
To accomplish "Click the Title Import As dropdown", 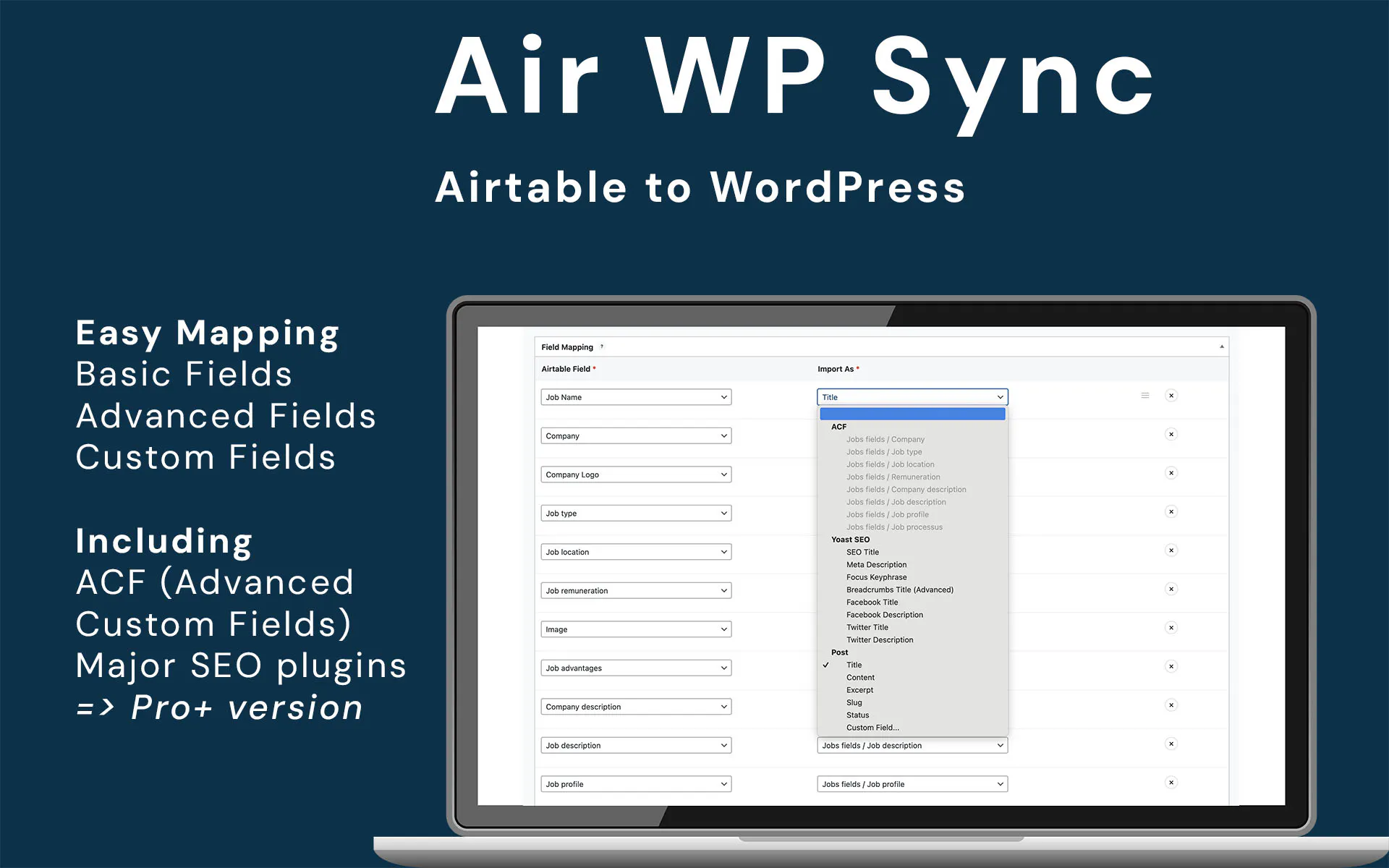I will pos(912,397).
